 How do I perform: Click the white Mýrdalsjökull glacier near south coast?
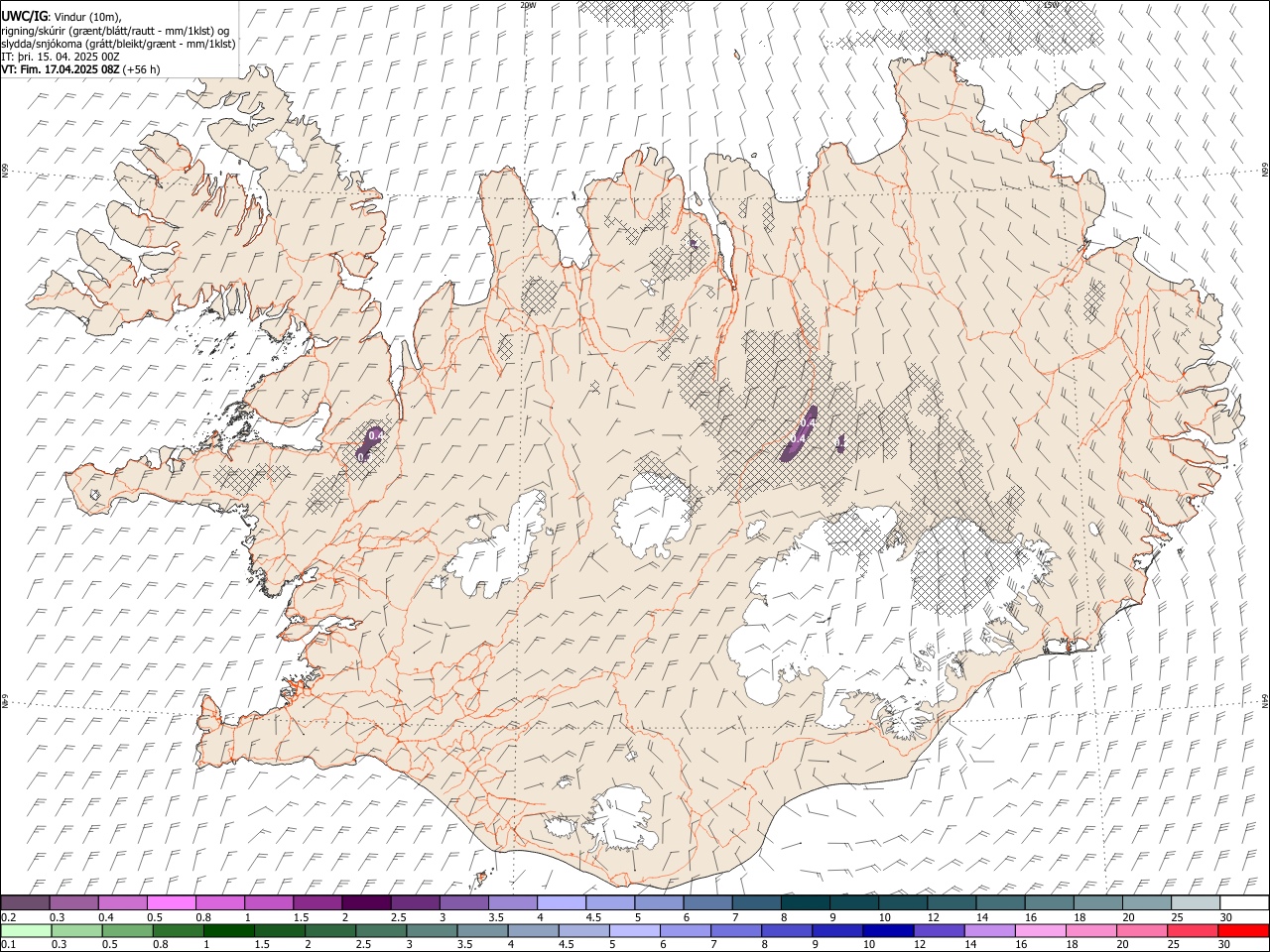click(620, 818)
